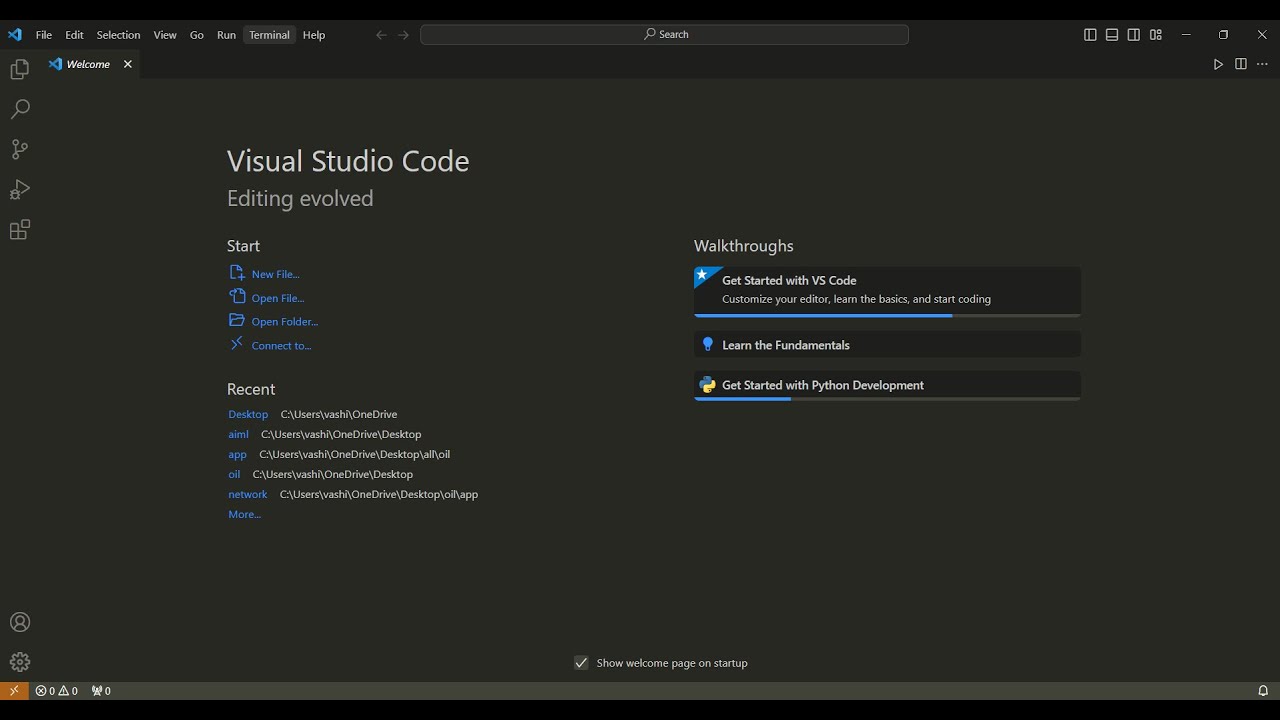Screen dimensions: 1280x720
Task: Open the recent aiml folder
Action: click(x=238, y=434)
